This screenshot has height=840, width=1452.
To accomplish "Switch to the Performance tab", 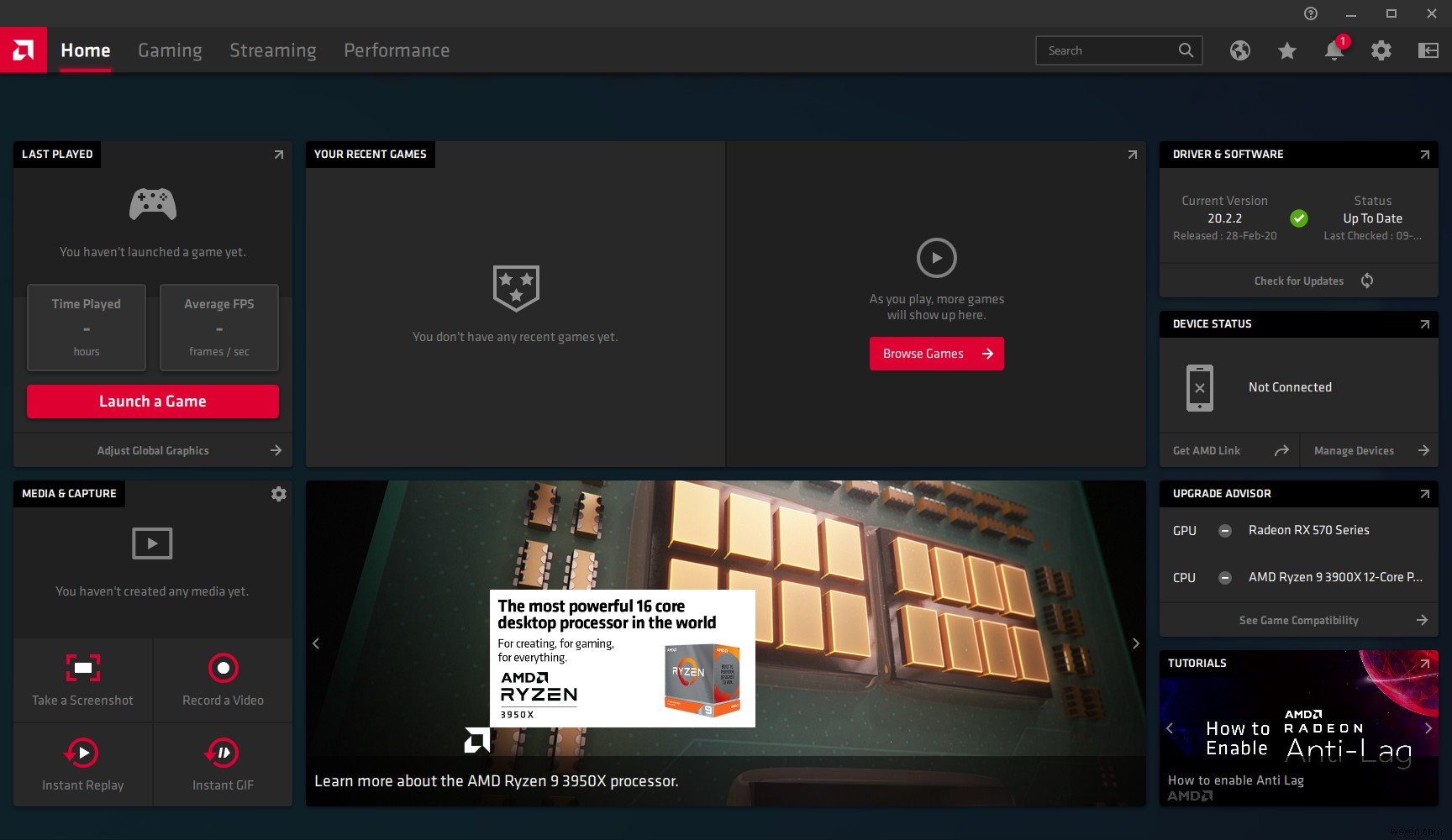I will [397, 50].
